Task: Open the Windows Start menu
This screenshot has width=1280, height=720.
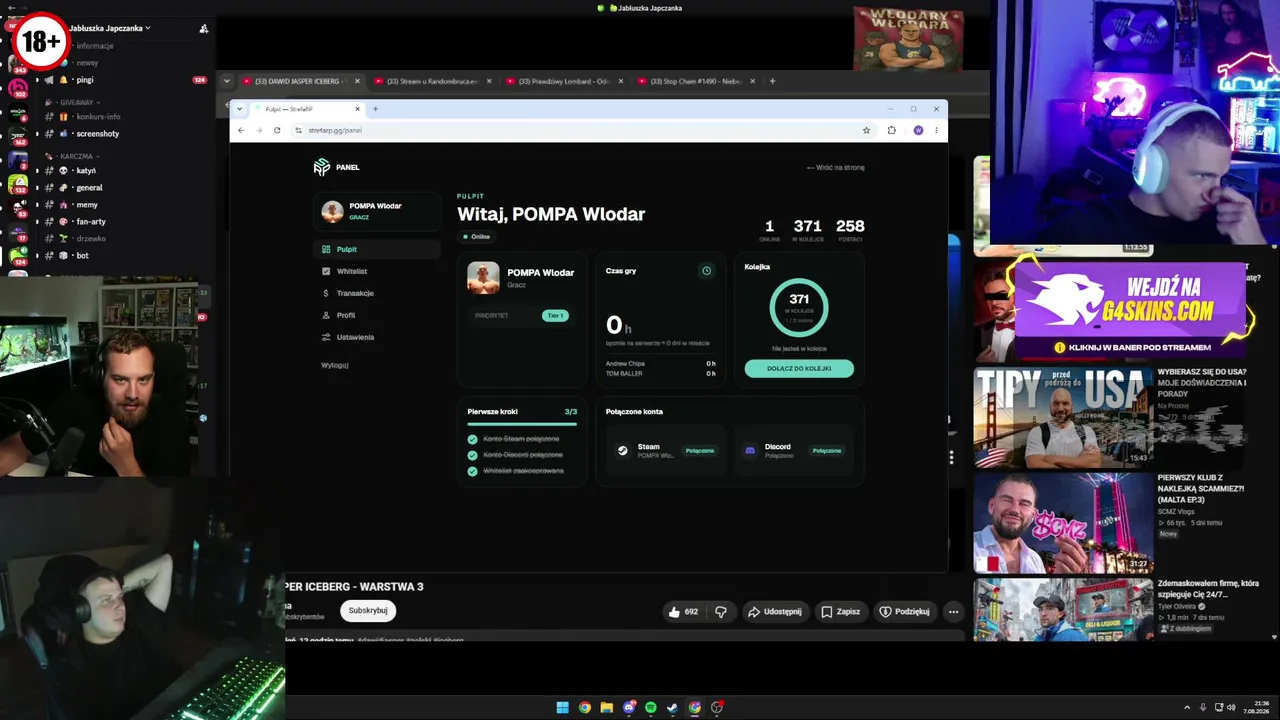Action: (563, 708)
